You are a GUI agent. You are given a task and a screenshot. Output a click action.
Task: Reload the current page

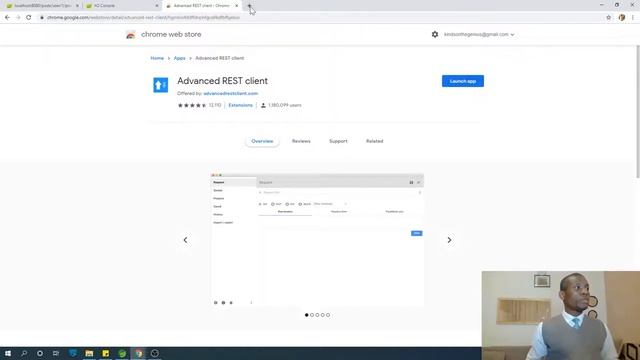(29, 17)
